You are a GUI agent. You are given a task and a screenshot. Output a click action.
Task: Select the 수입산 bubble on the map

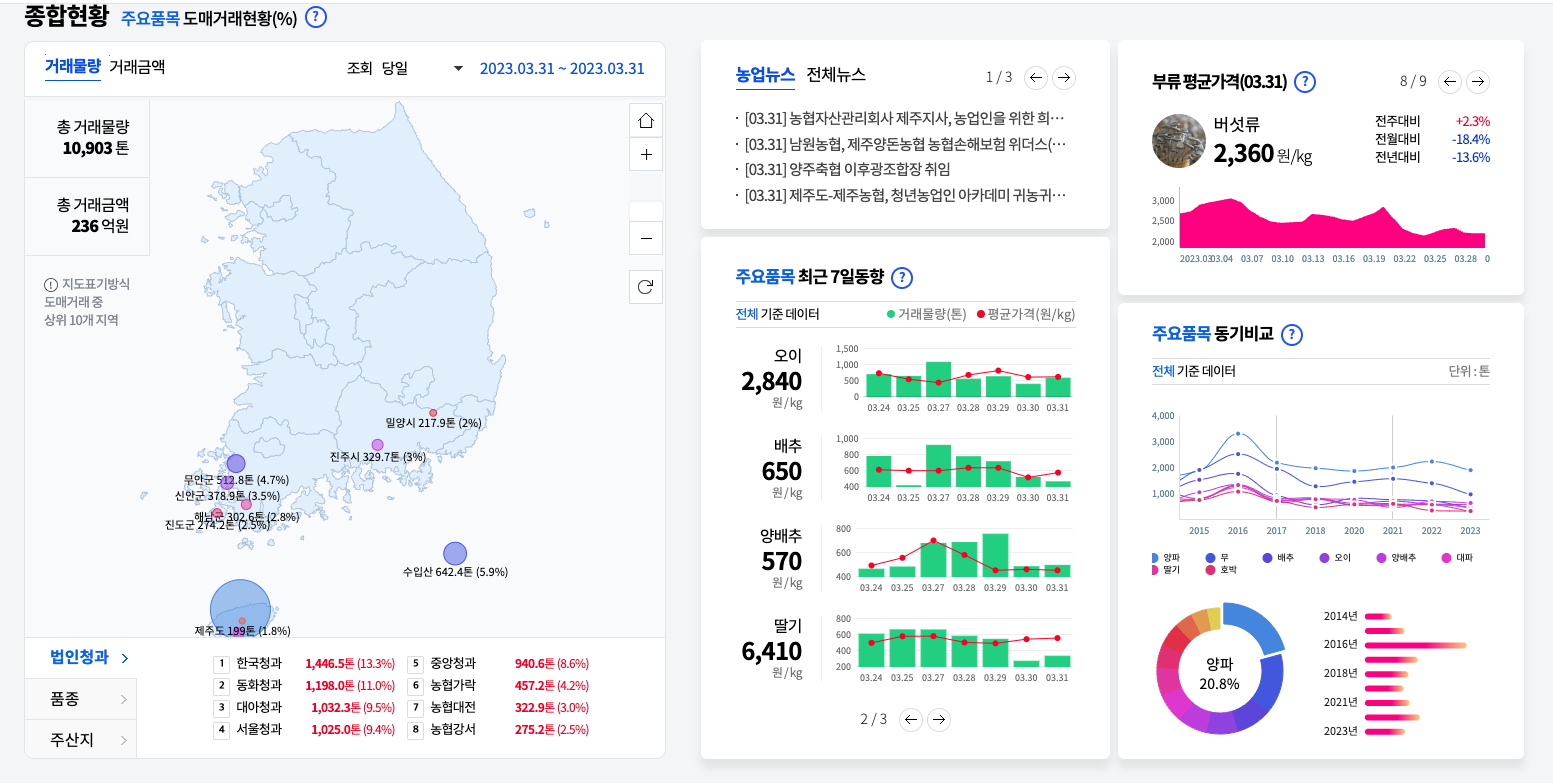455,553
